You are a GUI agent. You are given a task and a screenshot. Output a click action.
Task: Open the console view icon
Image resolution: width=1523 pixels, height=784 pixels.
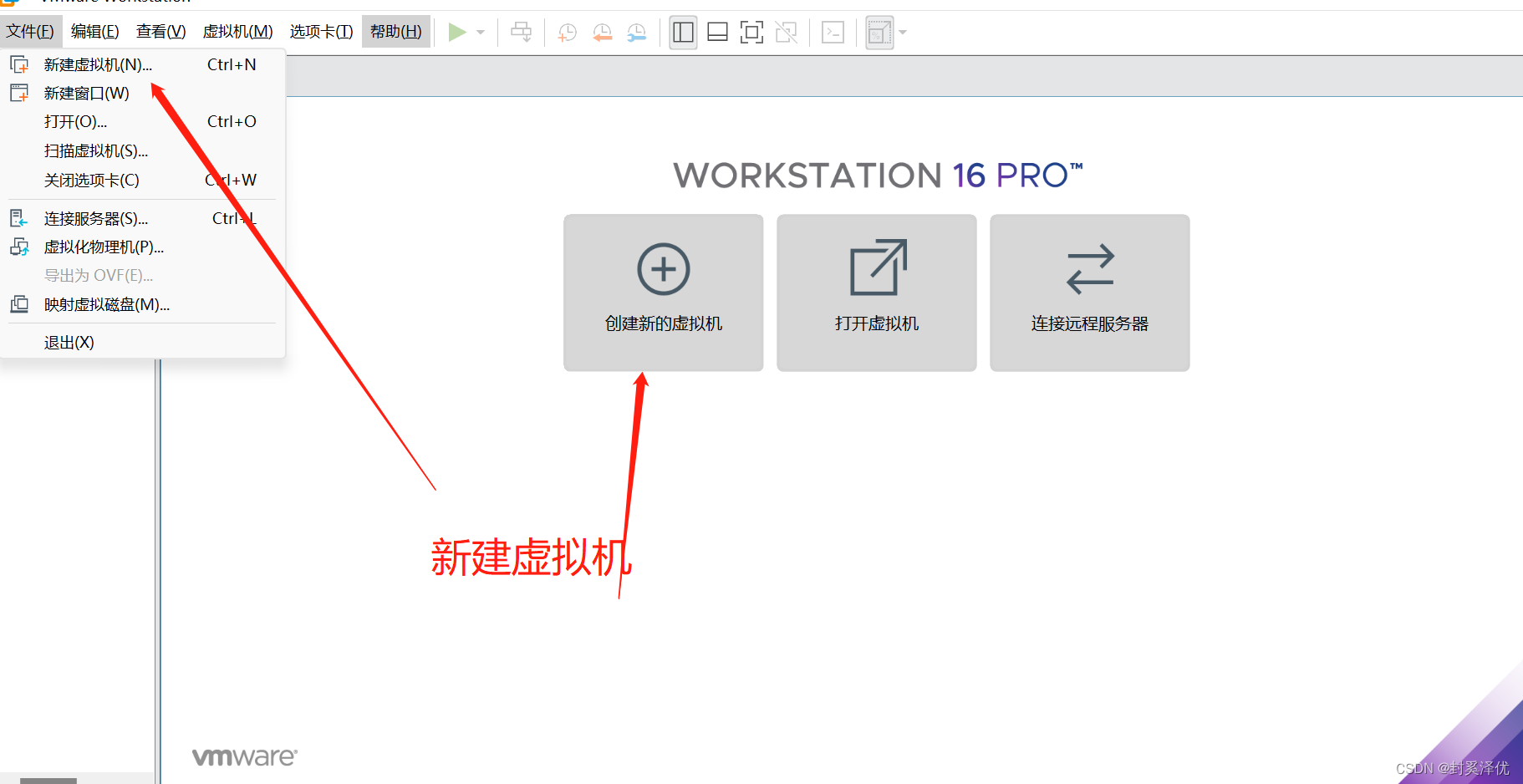833,33
